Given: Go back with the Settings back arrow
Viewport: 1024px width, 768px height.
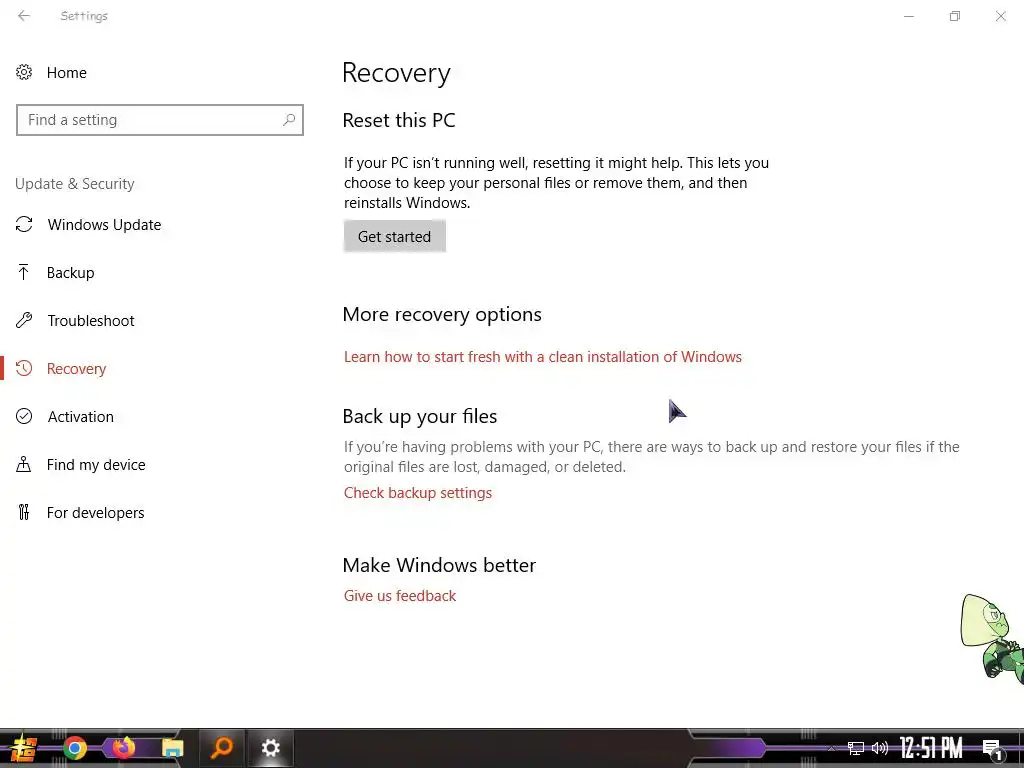Looking at the screenshot, I should [24, 16].
